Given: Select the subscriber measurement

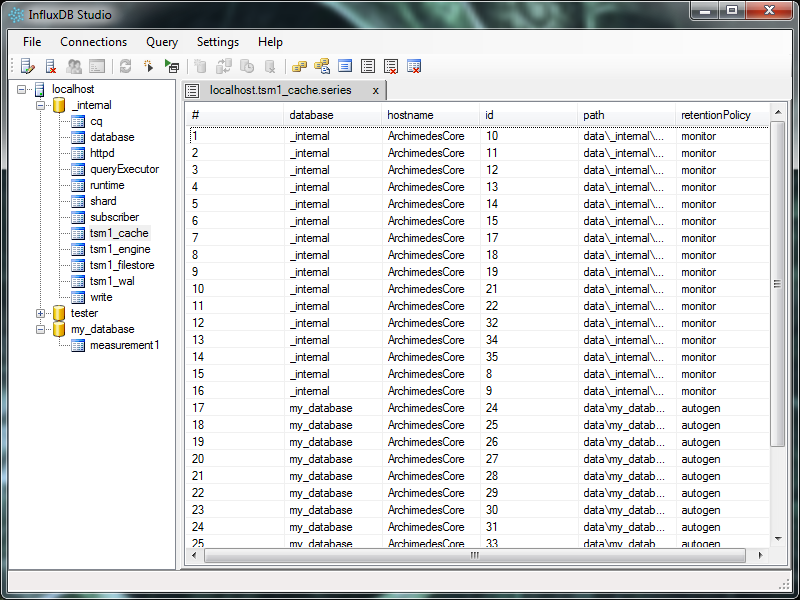Looking at the screenshot, I should 114,217.
